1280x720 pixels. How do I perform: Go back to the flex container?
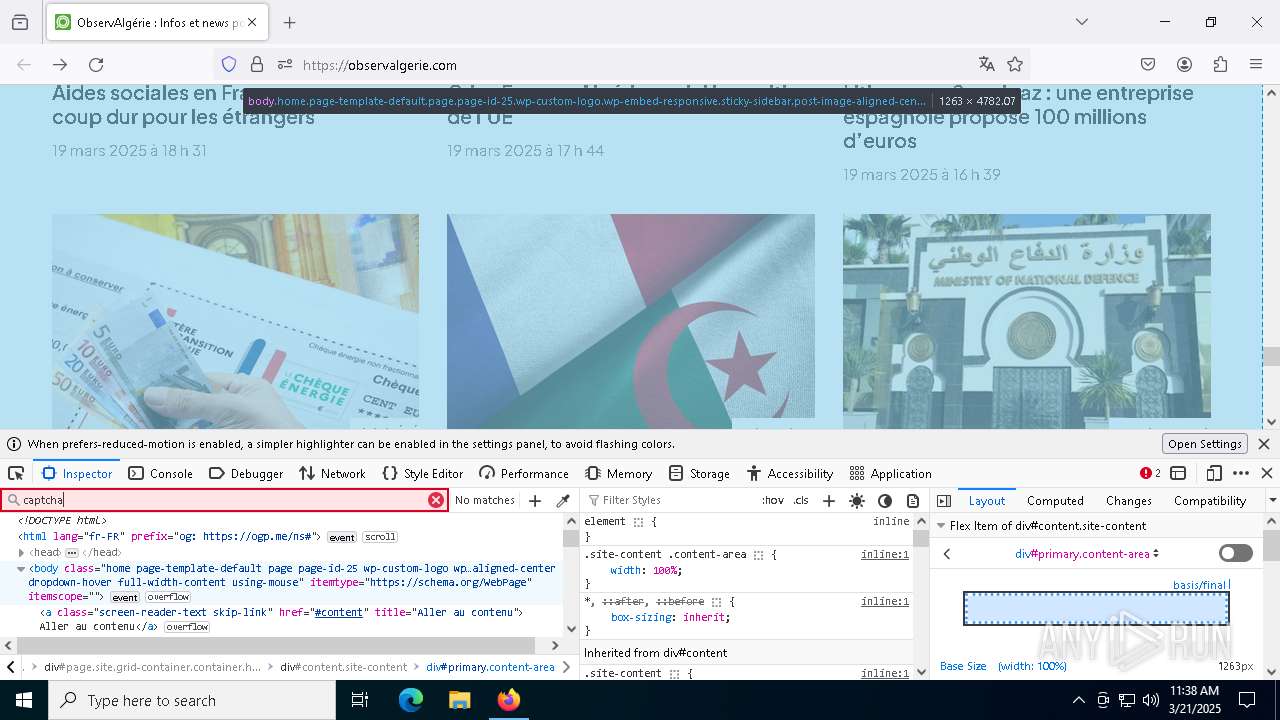[947, 553]
